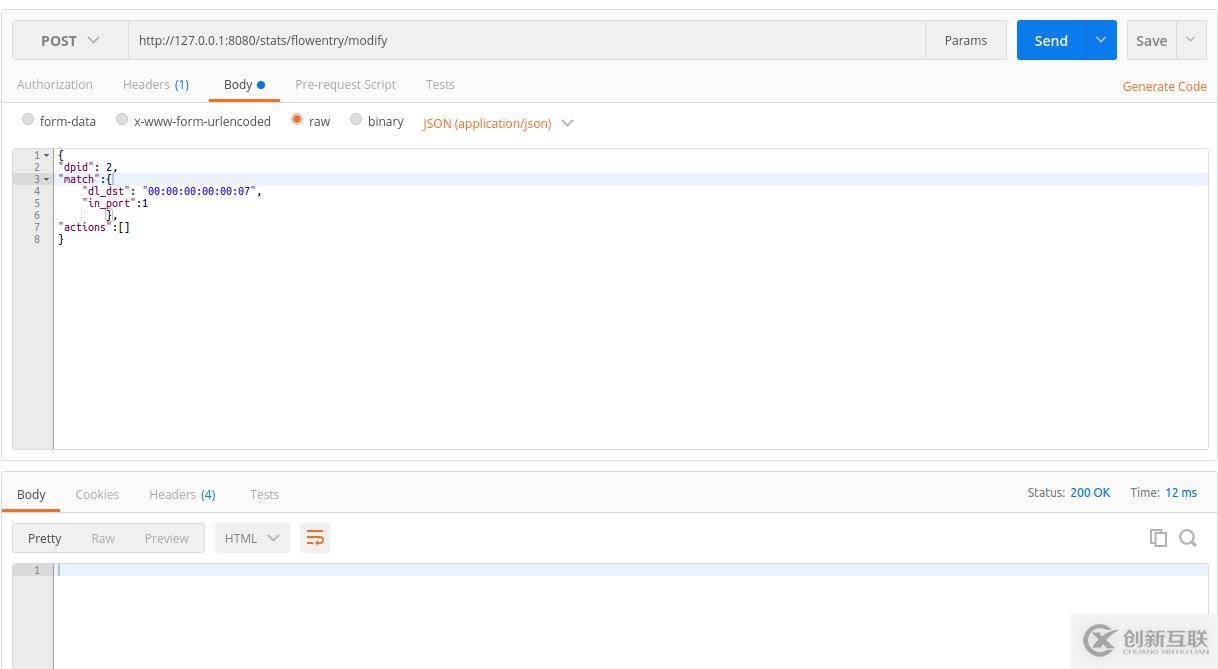1218x669 pixels.
Task: Open the HTML response format dropdown
Action: coord(252,538)
